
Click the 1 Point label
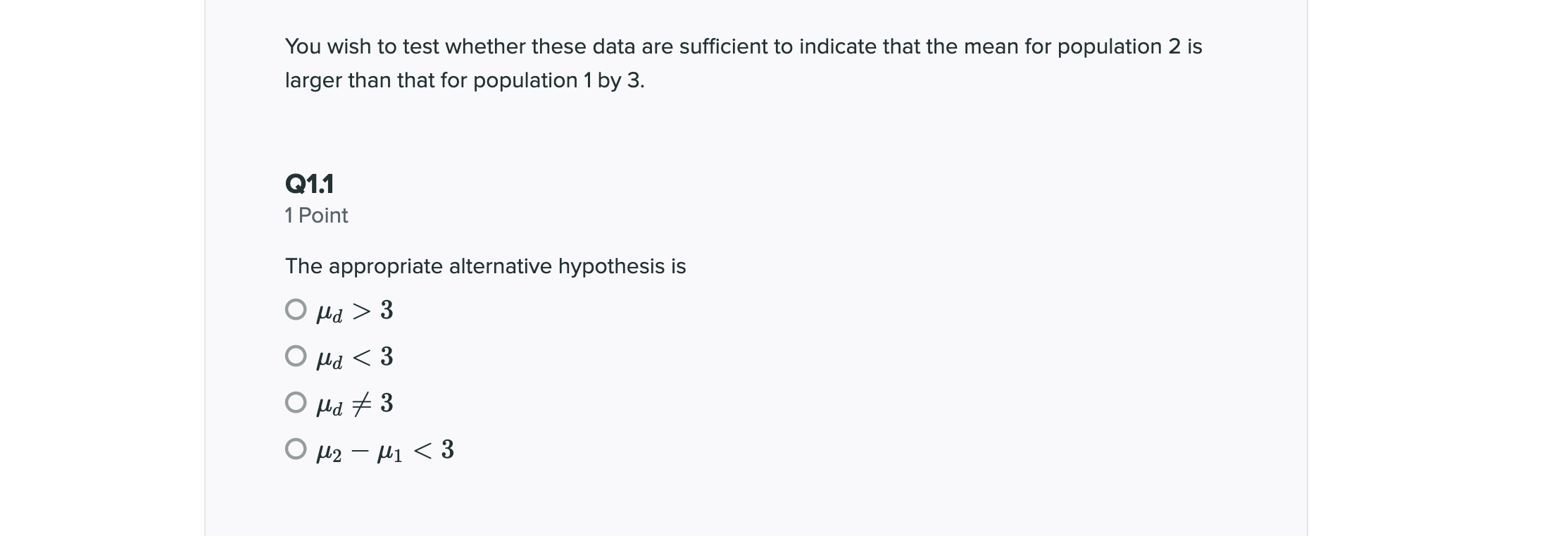(315, 216)
